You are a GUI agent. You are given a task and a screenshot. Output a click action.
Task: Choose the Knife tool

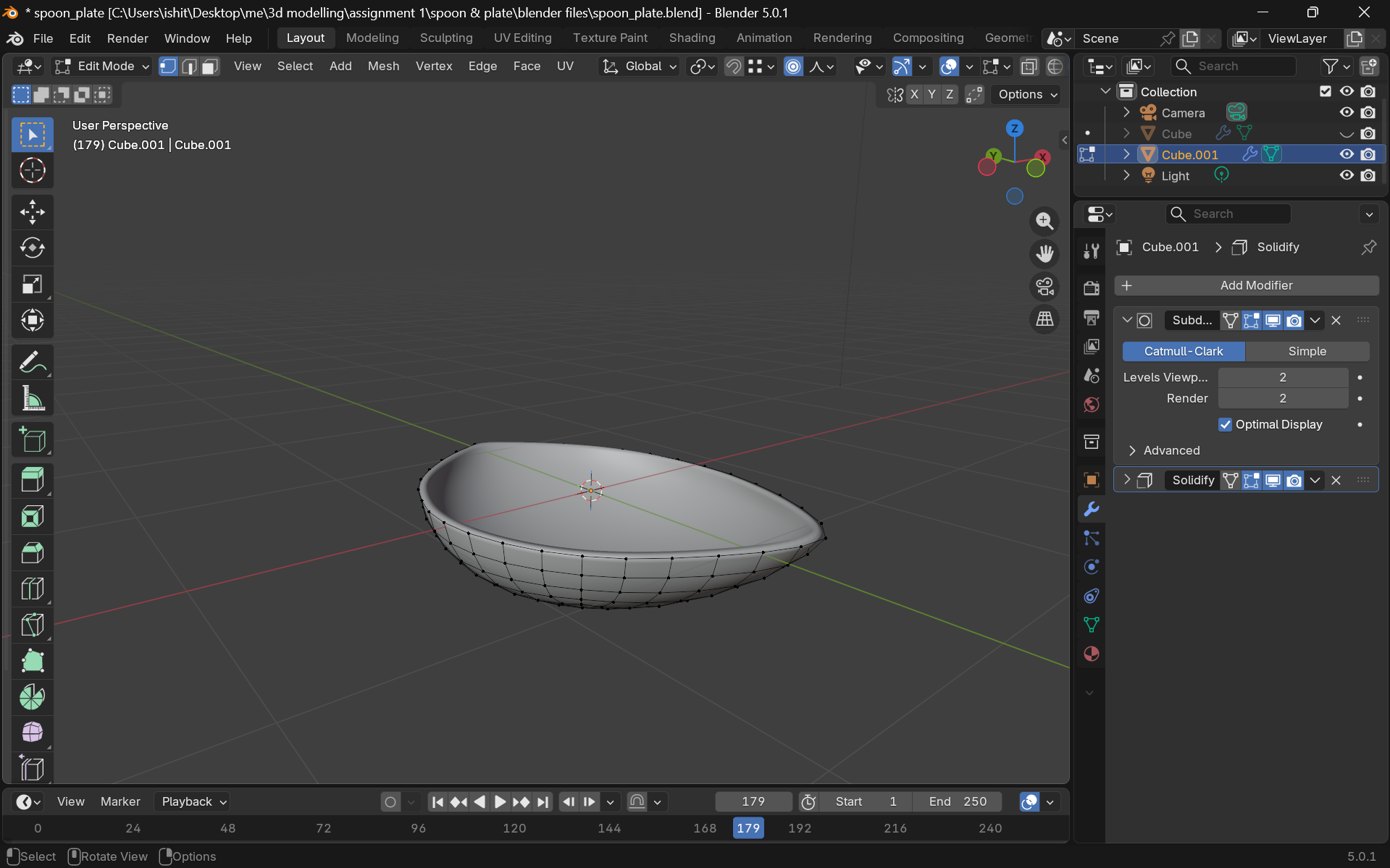[33, 625]
